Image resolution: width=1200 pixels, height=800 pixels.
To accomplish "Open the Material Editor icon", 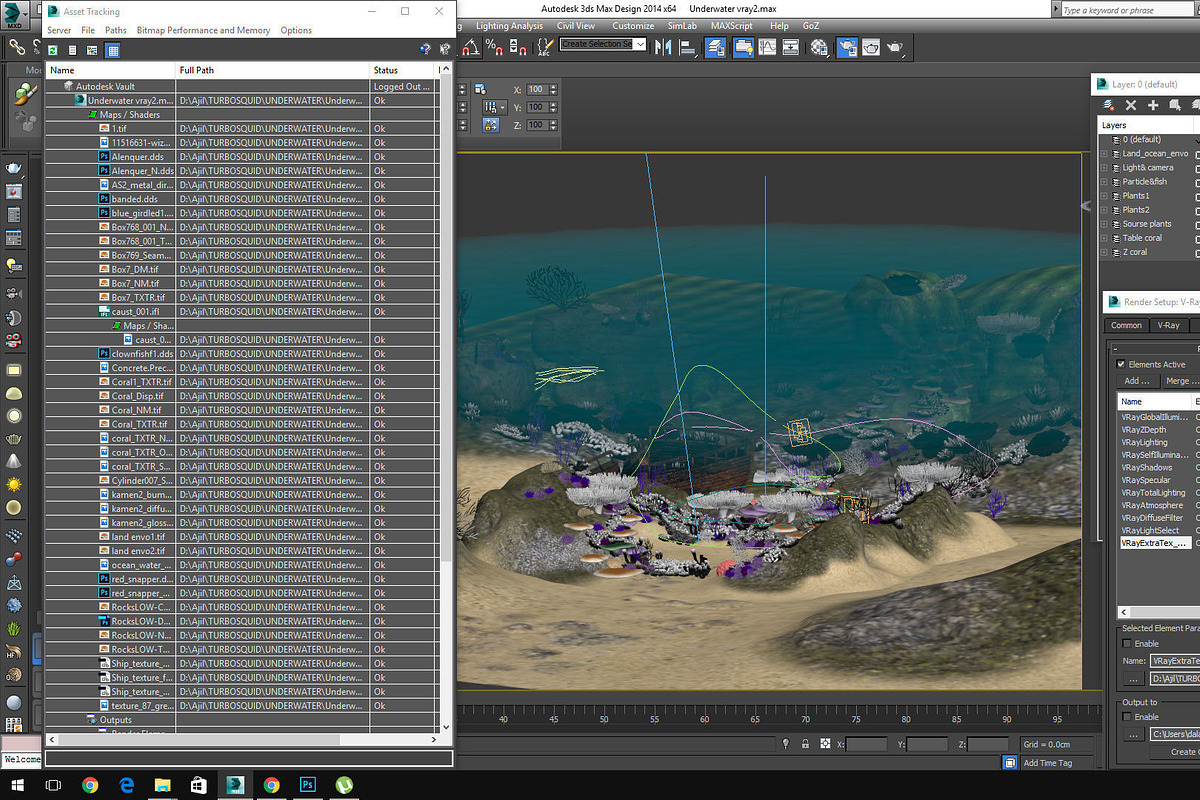I will click(820, 46).
